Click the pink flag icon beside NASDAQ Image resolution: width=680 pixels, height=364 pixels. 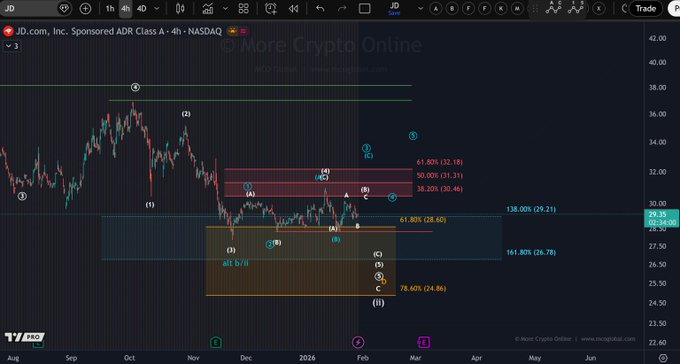243,31
